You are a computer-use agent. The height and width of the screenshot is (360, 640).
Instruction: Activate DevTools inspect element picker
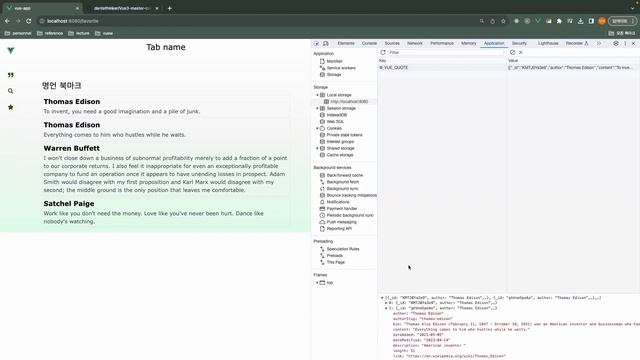coord(317,43)
